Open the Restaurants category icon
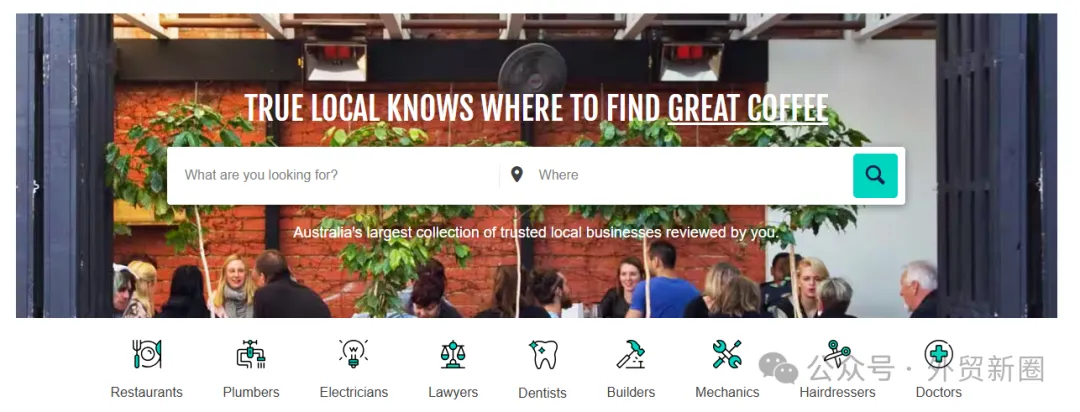Viewport: 1080px width, 412px height. [x=147, y=354]
